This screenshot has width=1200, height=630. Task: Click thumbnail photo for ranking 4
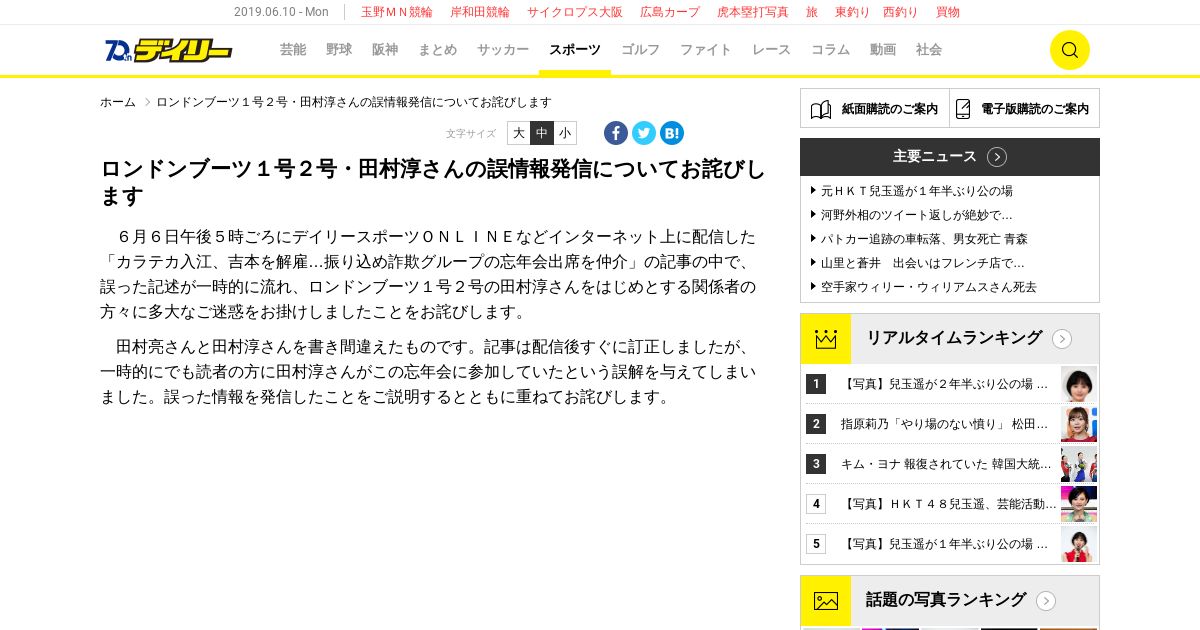1079,504
